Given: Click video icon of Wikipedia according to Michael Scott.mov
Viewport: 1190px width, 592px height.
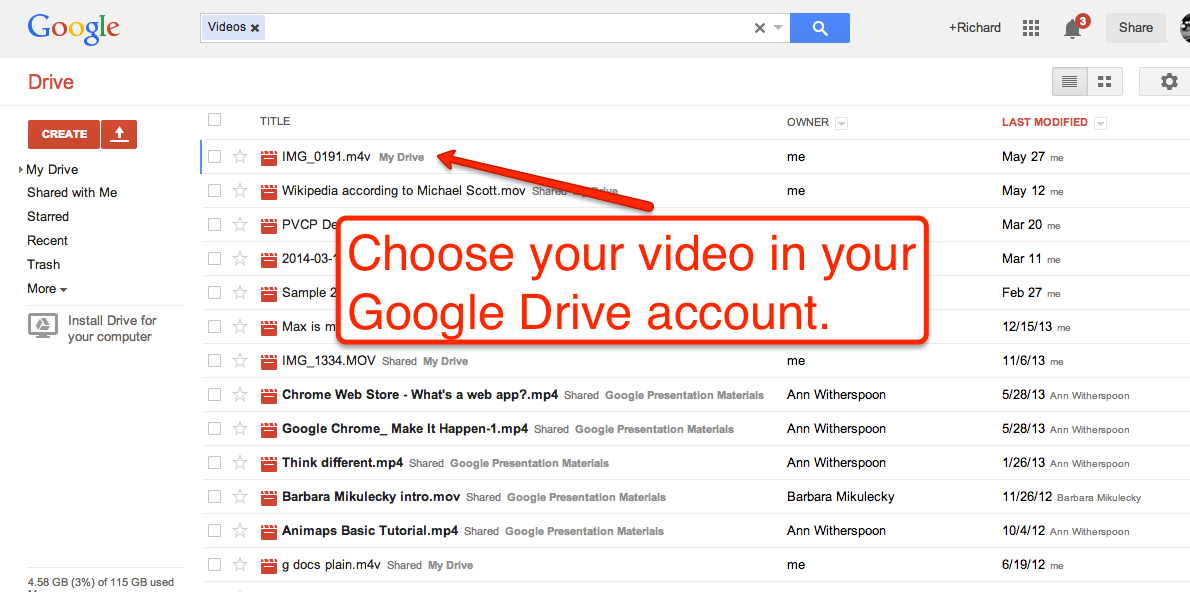Looking at the screenshot, I should tap(268, 191).
